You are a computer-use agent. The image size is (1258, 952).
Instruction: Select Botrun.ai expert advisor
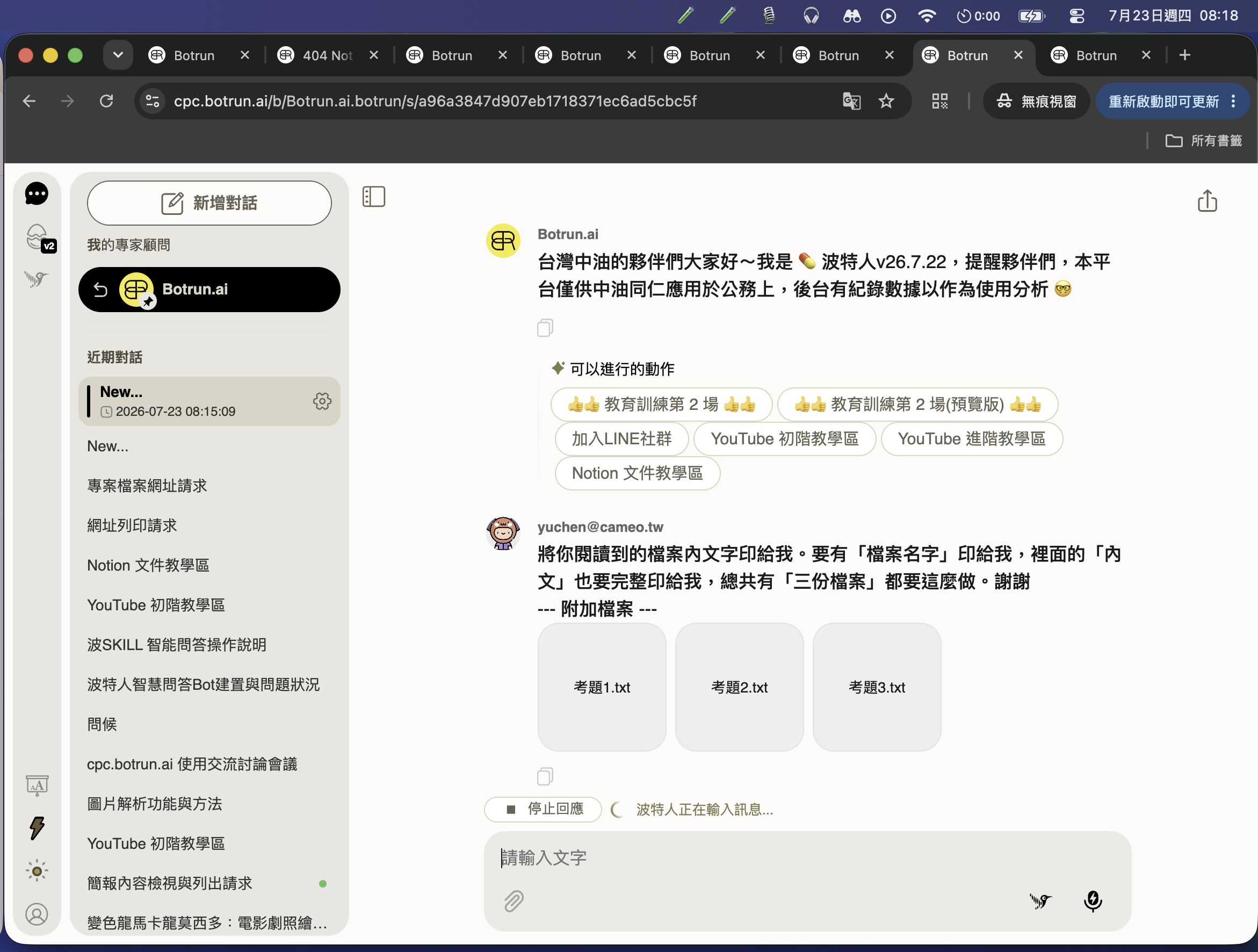pos(209,290)
